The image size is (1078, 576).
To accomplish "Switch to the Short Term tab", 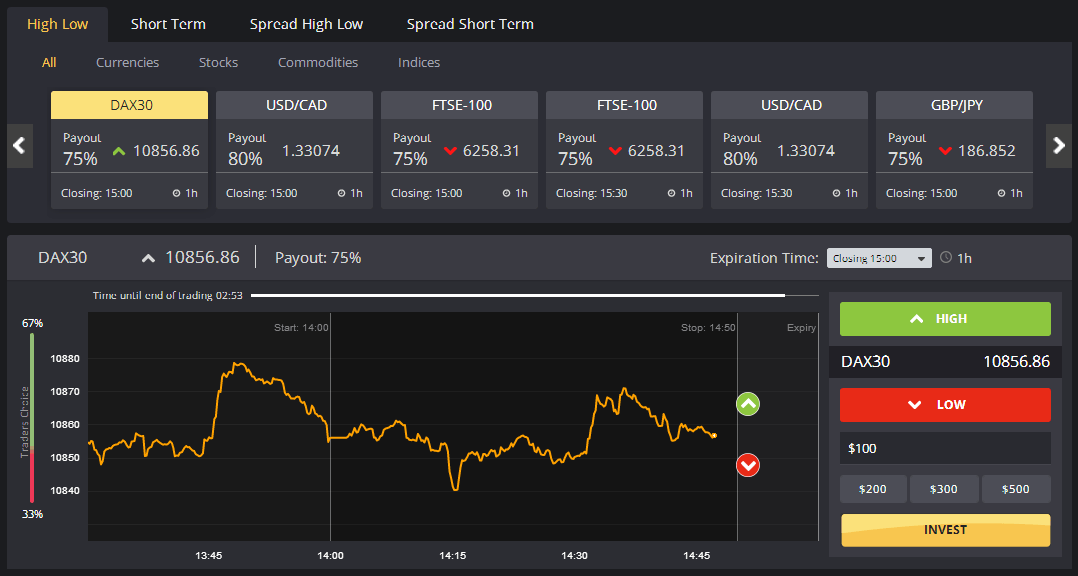I will (x=168, y=23).
